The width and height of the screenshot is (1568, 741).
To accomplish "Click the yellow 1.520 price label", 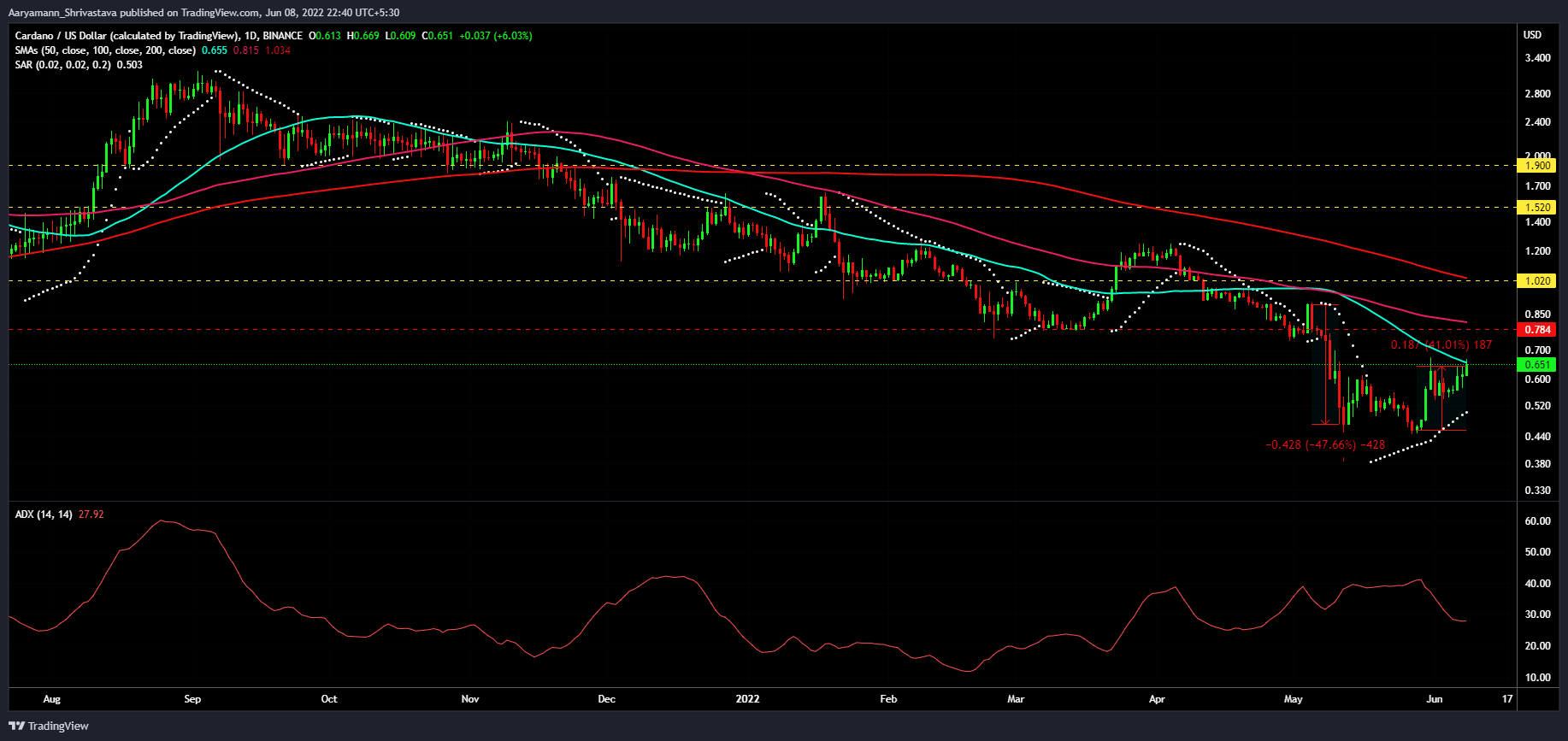I will (x=1537, y=208).
